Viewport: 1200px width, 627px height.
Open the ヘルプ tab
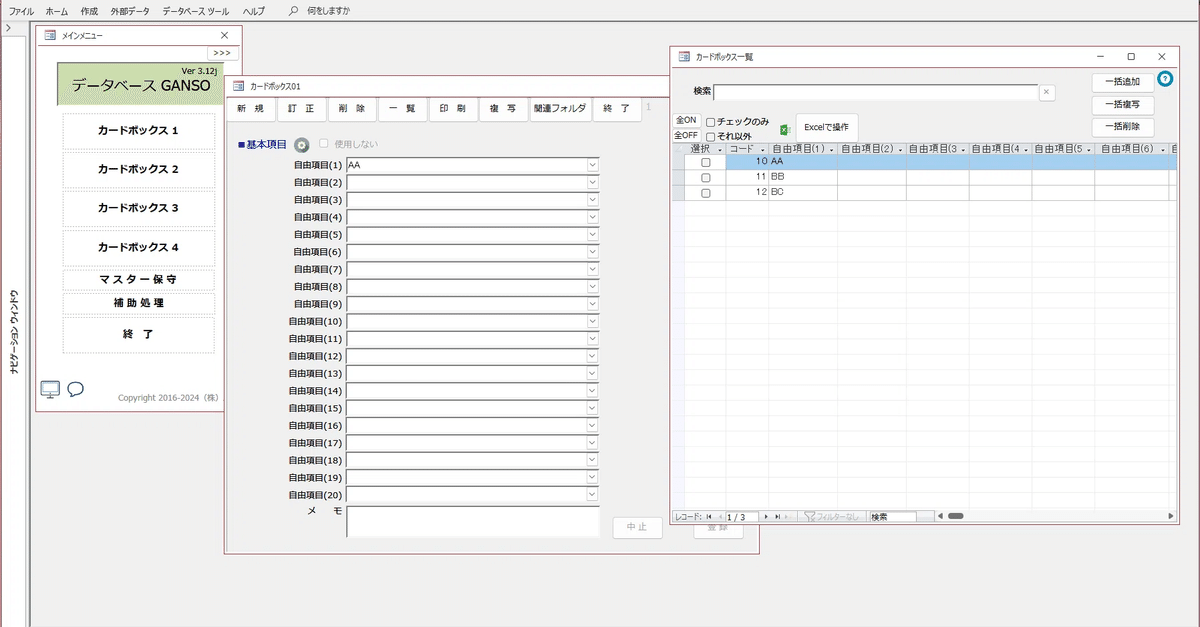pyautogui.click(x=254, y=10)
